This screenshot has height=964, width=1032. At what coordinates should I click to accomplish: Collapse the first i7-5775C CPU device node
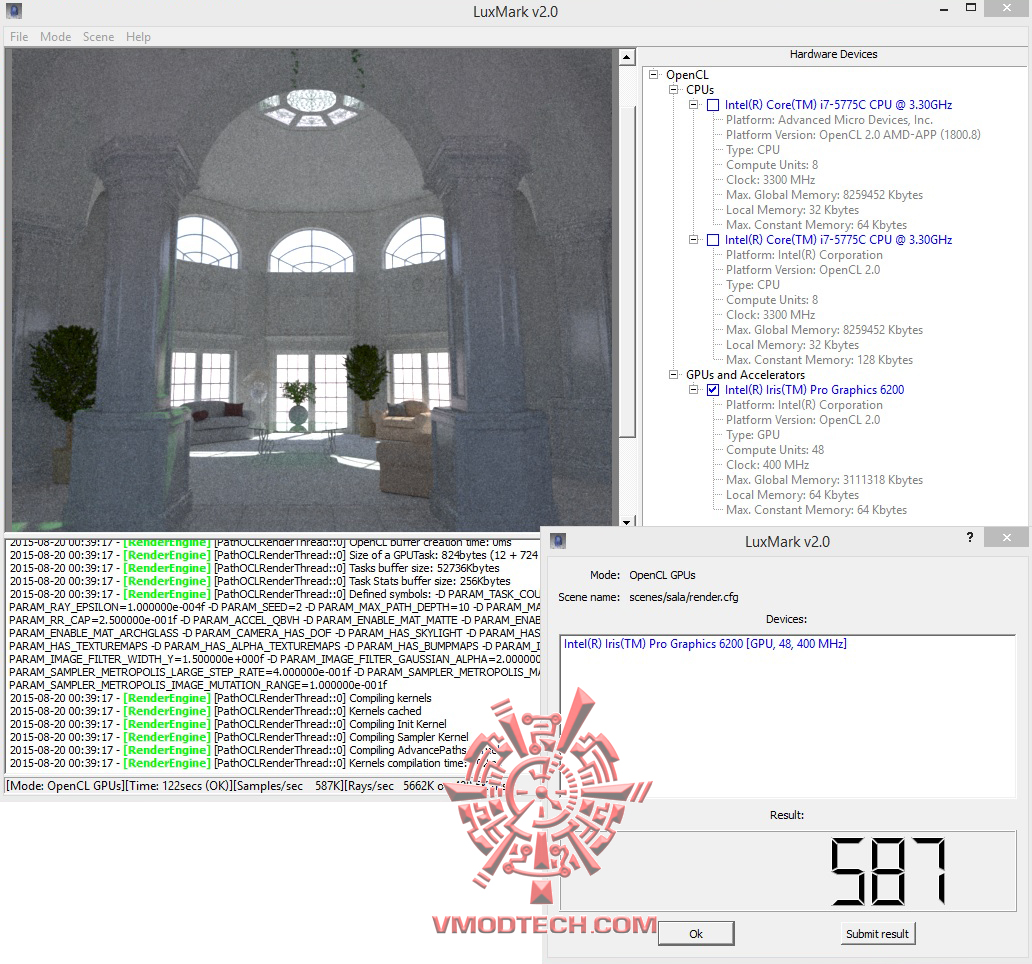tap(693, 105)
